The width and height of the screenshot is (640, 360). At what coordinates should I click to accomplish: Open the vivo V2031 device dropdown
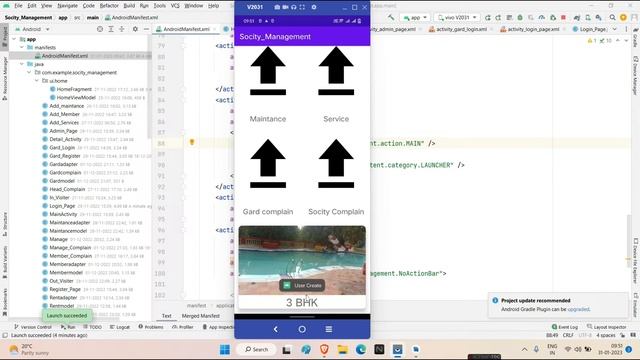click(x=457, y=18)
